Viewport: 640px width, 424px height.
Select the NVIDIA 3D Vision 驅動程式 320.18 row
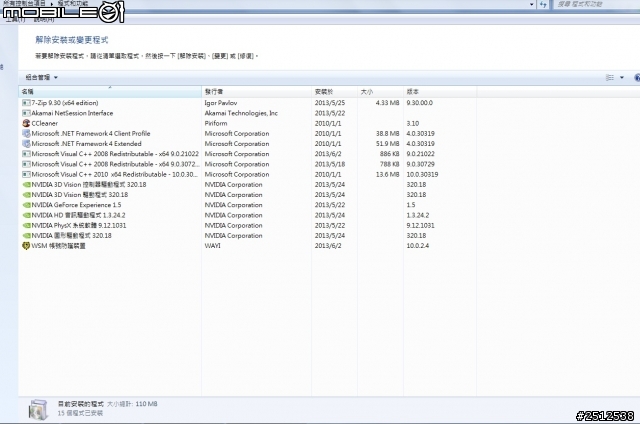coord(248,195)
